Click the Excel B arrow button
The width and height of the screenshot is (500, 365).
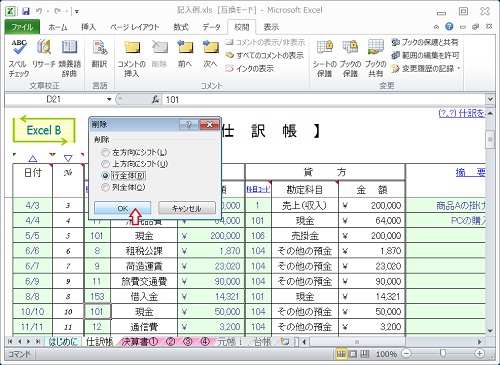(44, 130)
